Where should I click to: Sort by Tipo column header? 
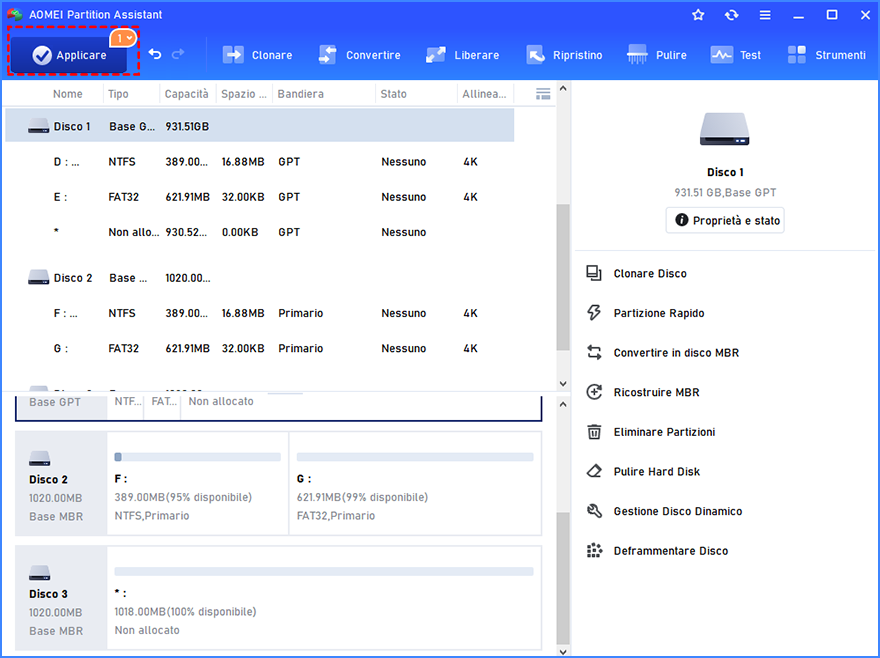pos(118,94)
